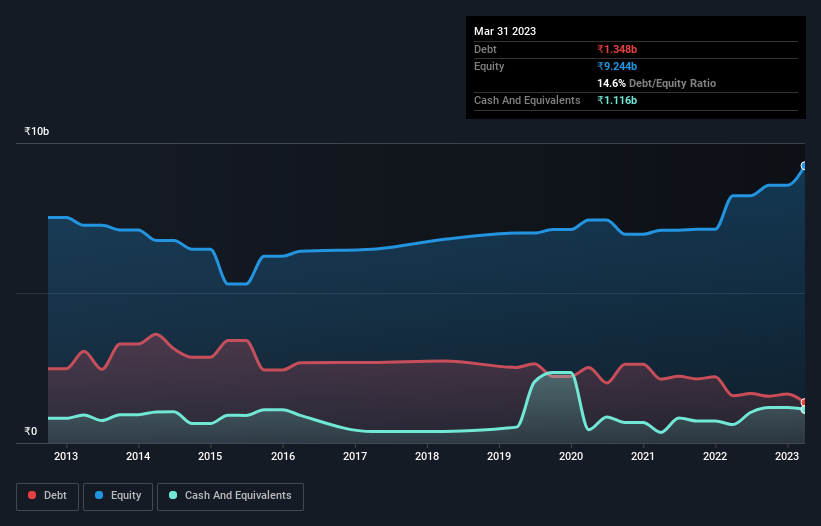Viewport: 821px width, 526px height.
Task: Click the Debt row label in tooltip
Action: [x=485, y=49]
